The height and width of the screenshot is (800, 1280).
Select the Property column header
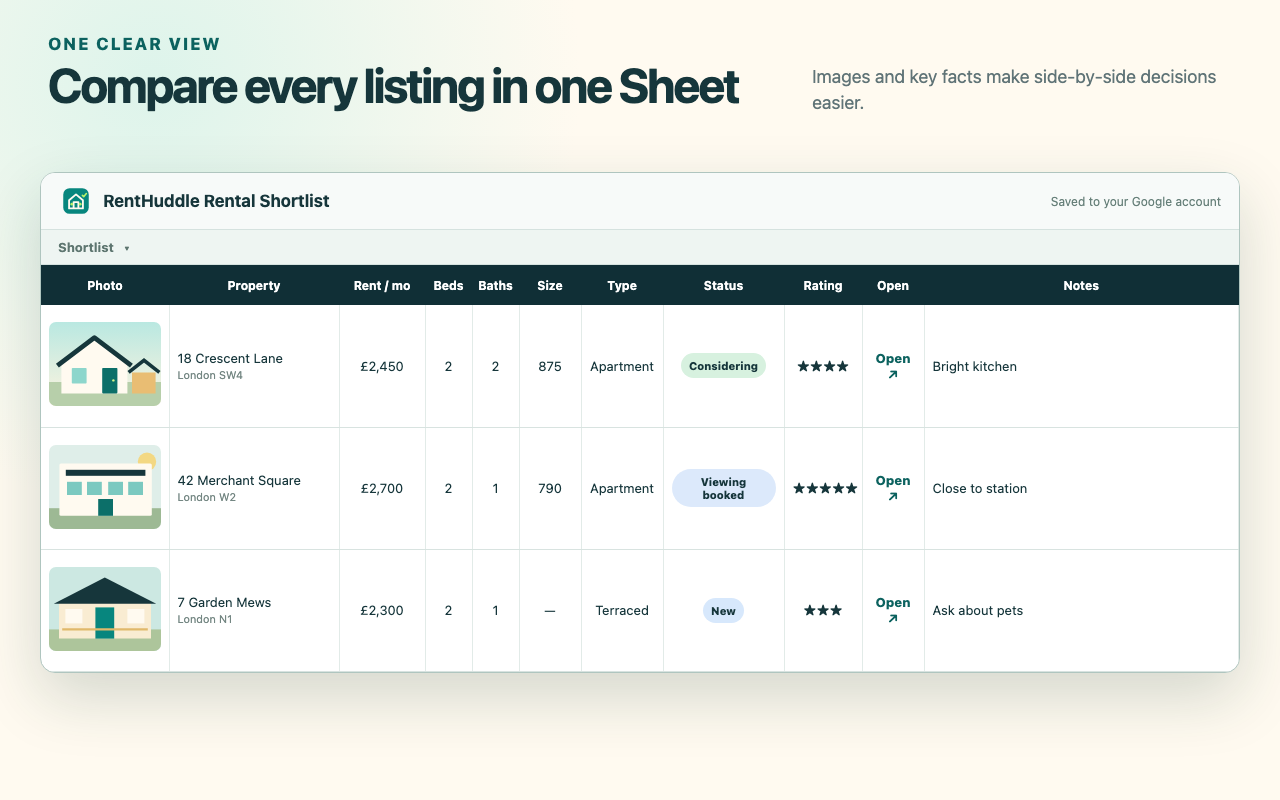(254, 285)
